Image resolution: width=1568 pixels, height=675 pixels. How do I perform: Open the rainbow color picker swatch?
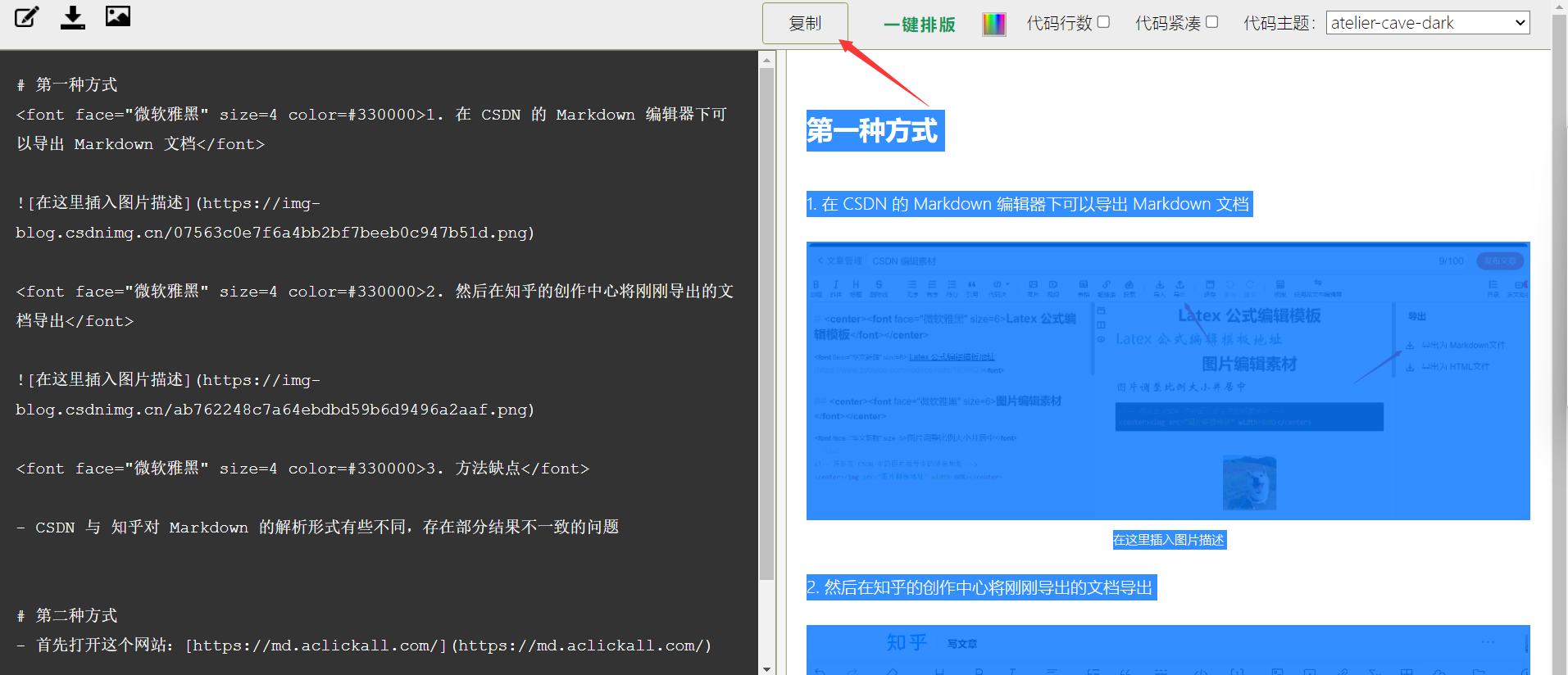click(x=994, y=24)
